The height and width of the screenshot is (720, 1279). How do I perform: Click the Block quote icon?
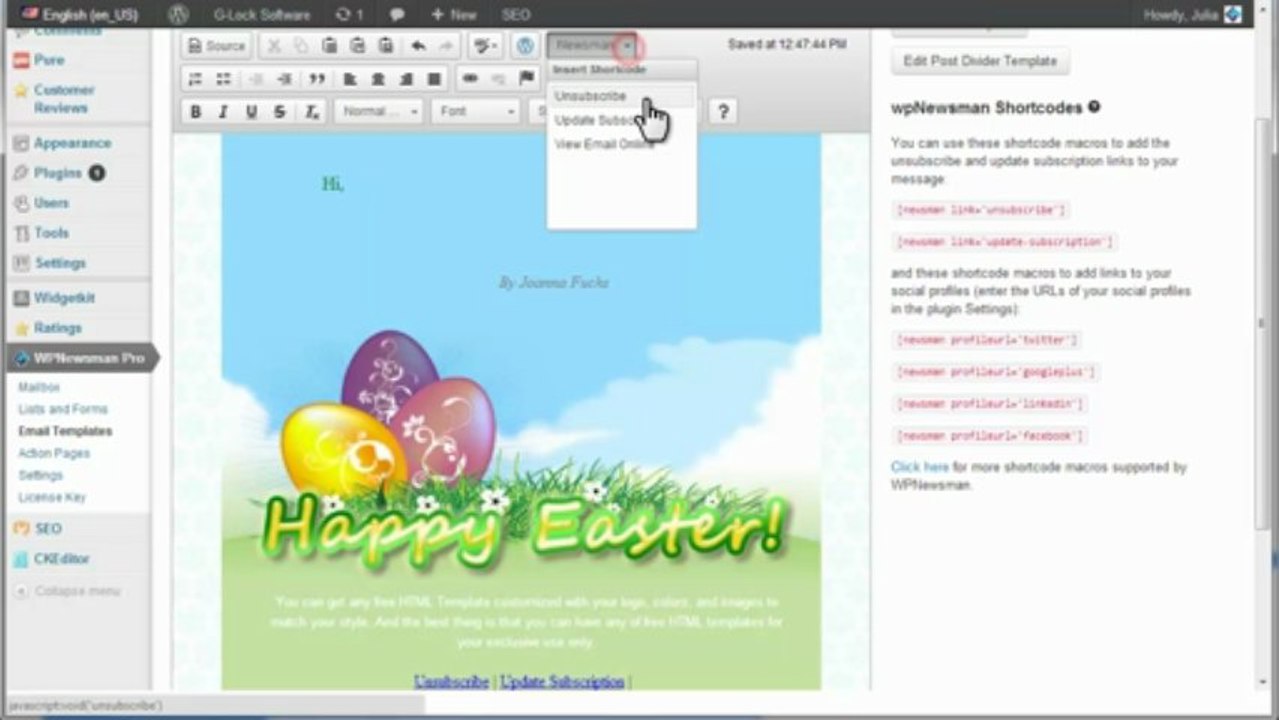(x=317, y=79)
